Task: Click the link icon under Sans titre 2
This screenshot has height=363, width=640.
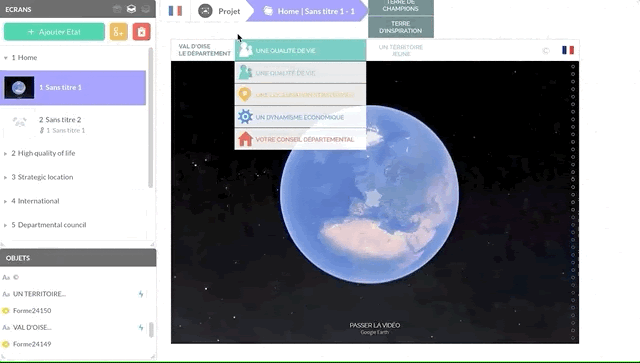Action: click(42, 130)
